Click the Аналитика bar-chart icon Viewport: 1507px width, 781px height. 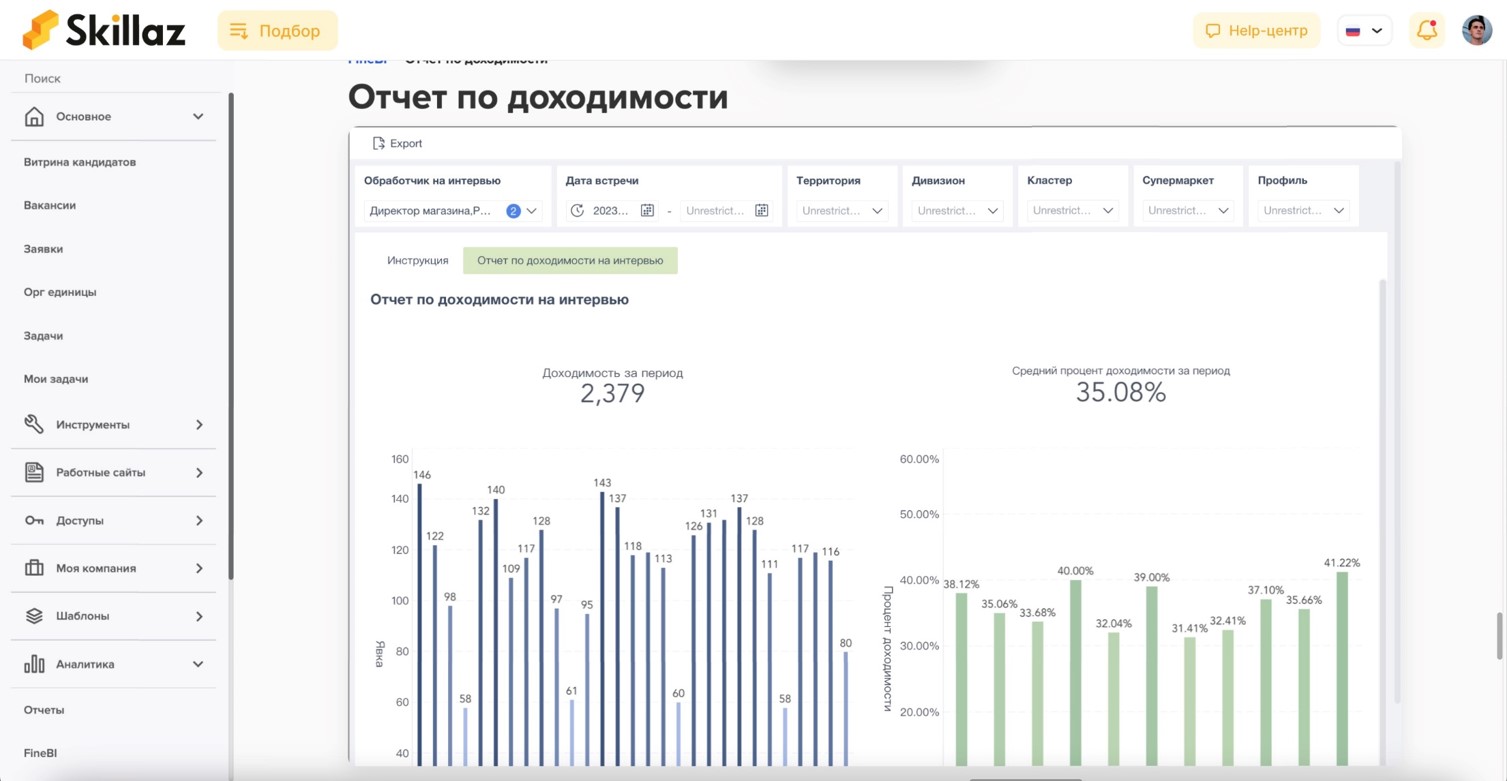tap(33, 663)
